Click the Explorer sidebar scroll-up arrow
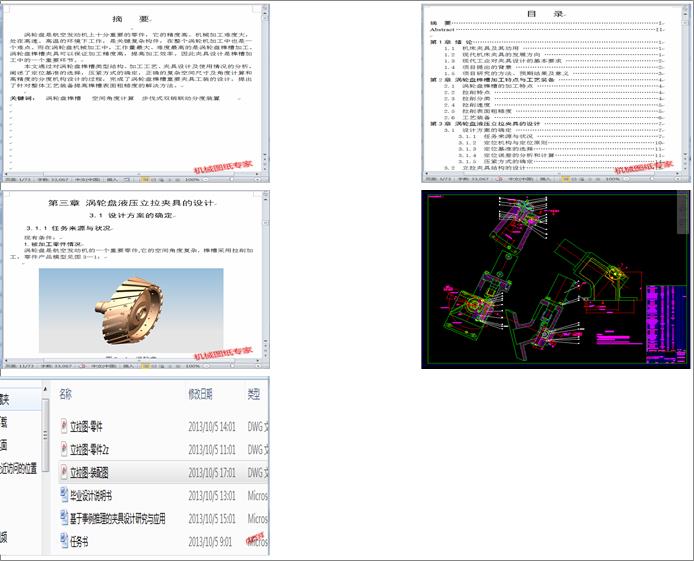694x561 pixels. tap(45, 389)
